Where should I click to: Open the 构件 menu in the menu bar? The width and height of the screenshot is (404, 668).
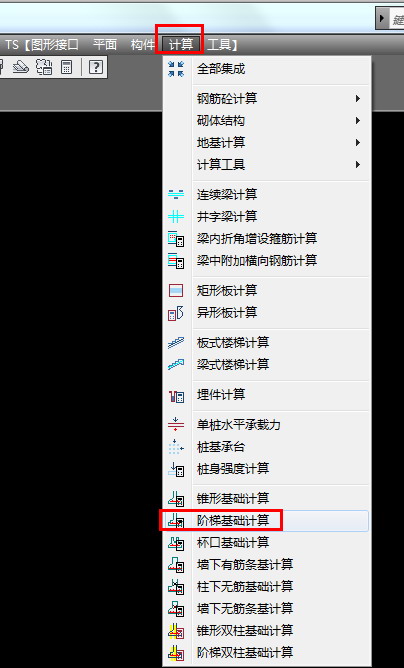pyautogui.click(x=143, y=44)
